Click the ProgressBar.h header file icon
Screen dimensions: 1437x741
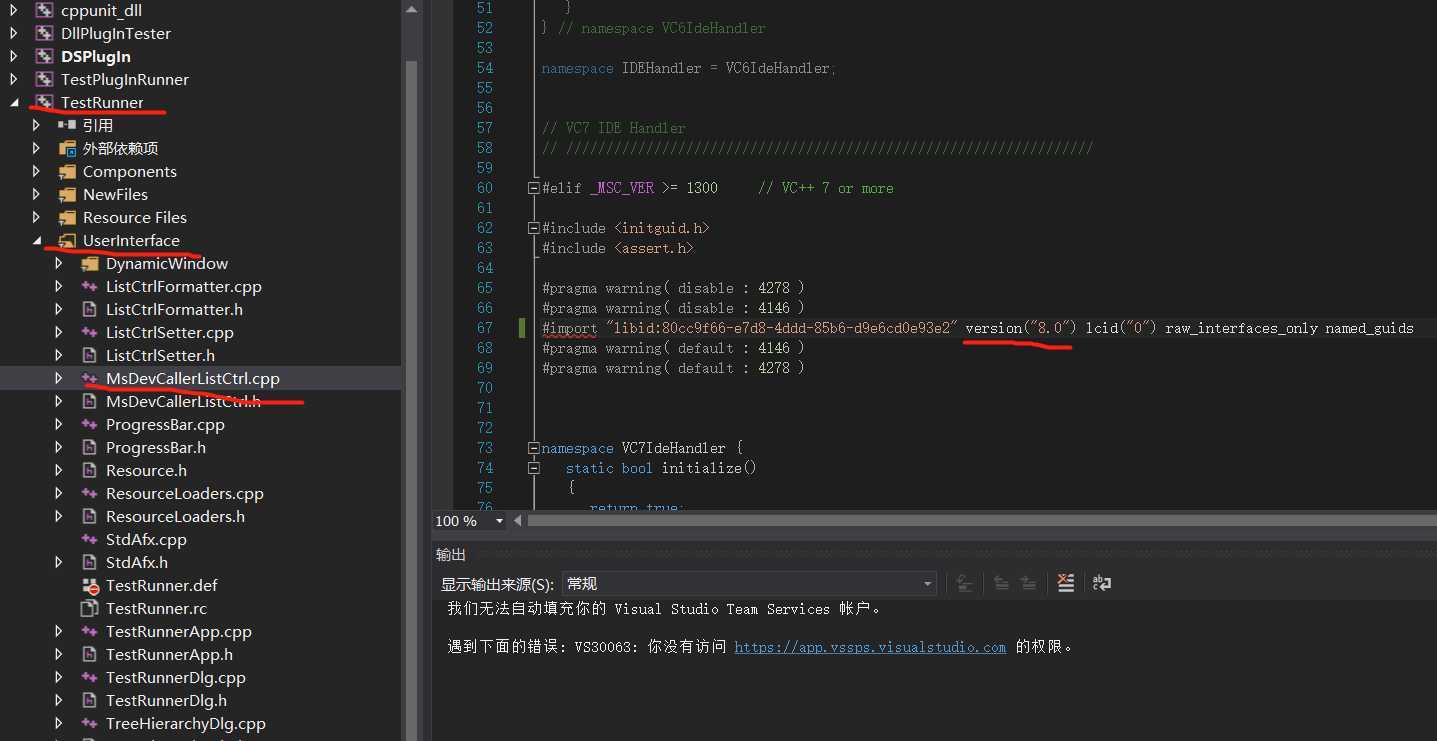coord(90,447)
